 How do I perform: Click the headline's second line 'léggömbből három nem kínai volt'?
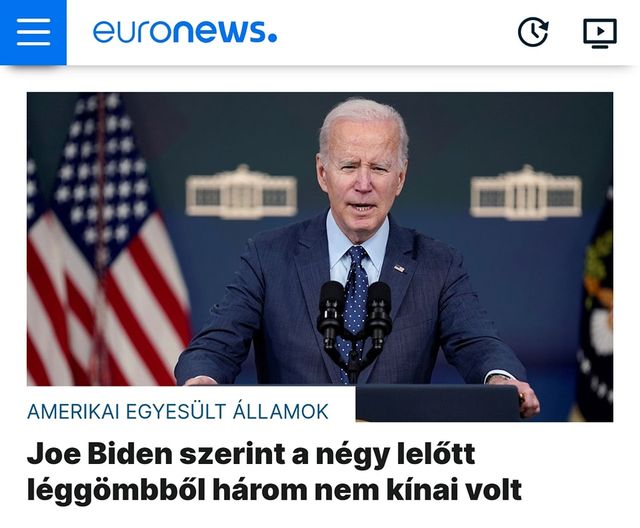coord(274,490)
